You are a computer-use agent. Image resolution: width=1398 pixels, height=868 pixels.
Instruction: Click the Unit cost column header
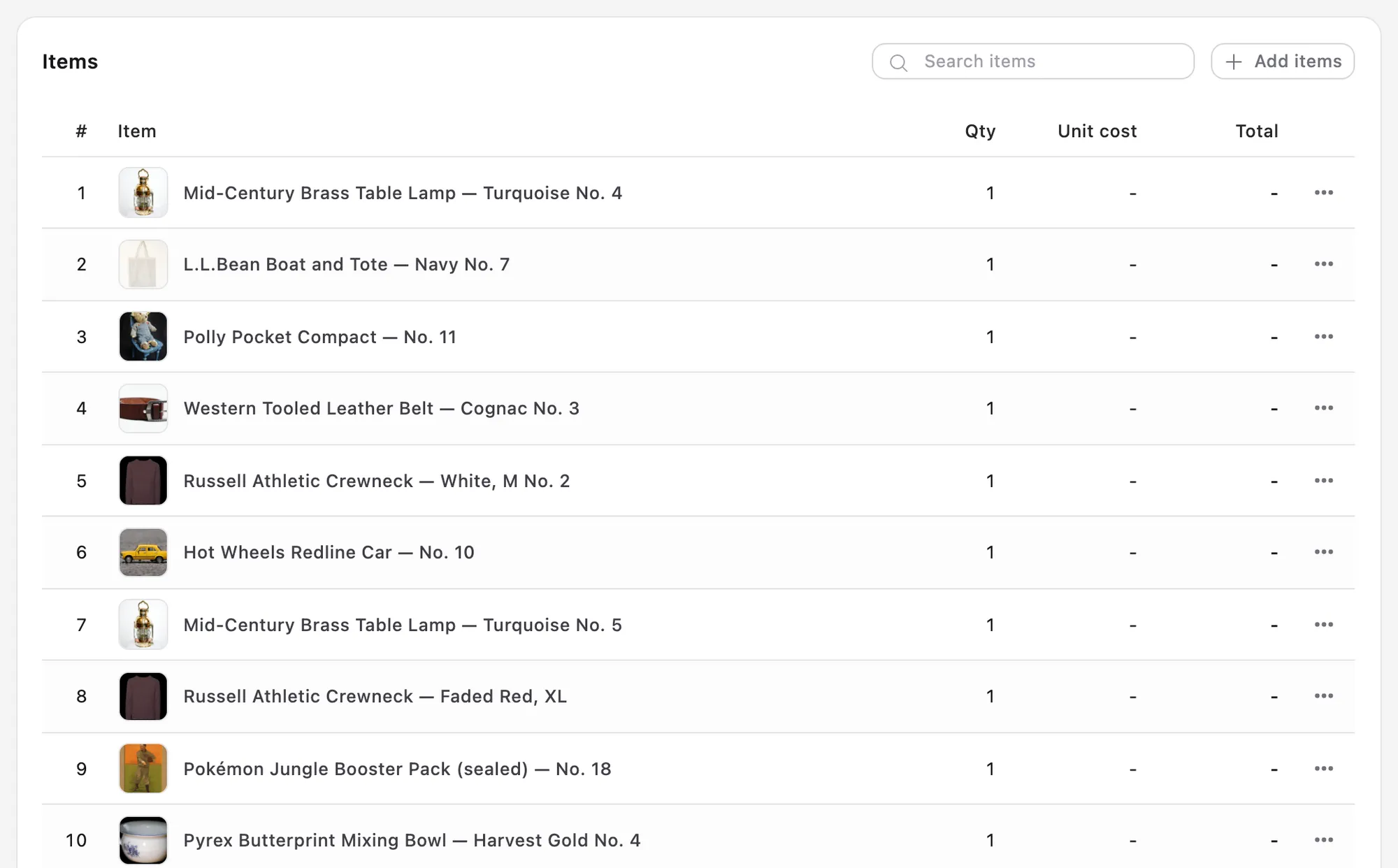pyautogui.click(x=1097, y=131)
